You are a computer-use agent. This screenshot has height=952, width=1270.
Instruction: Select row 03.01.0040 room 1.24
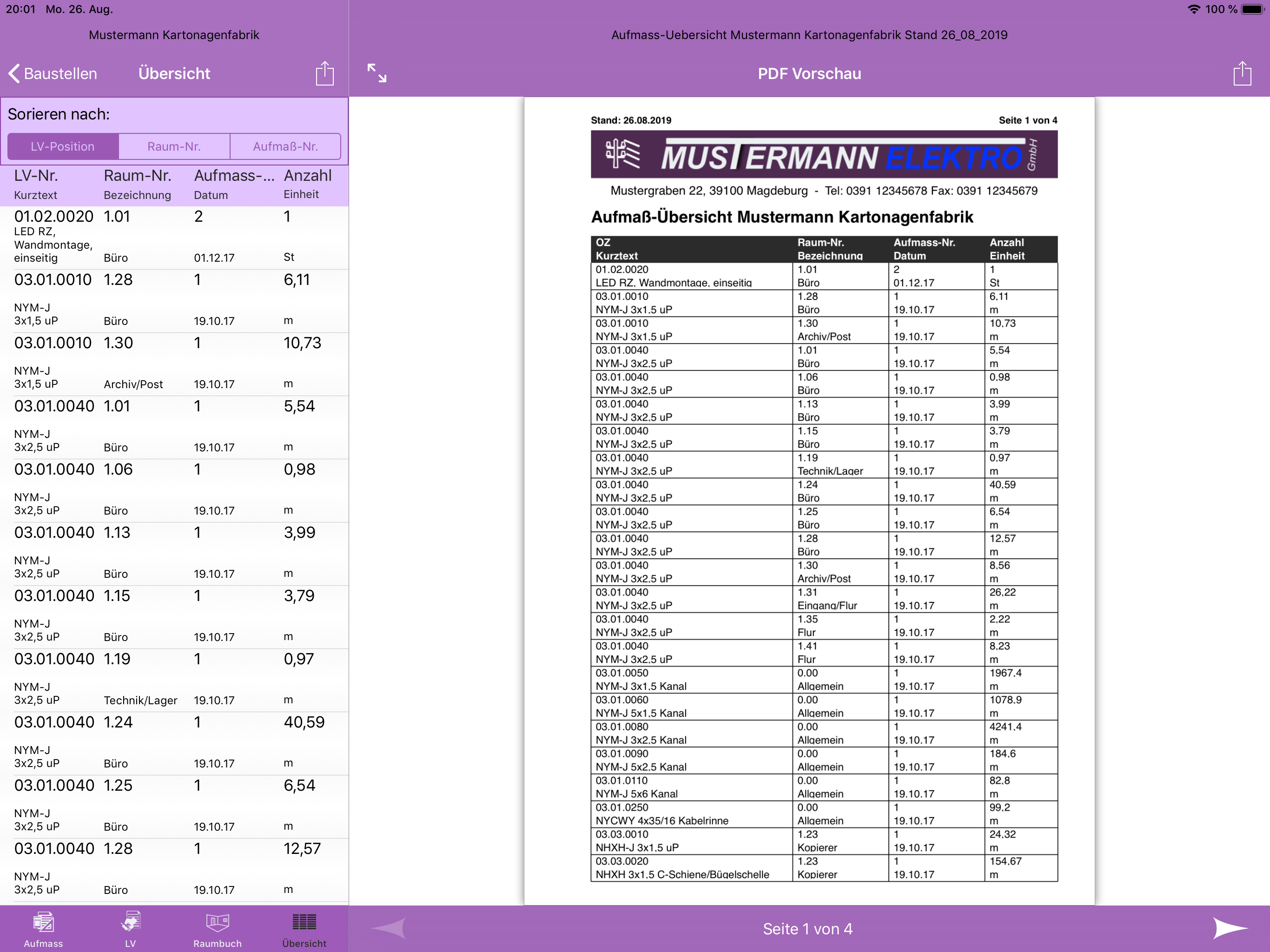(174, 744)
